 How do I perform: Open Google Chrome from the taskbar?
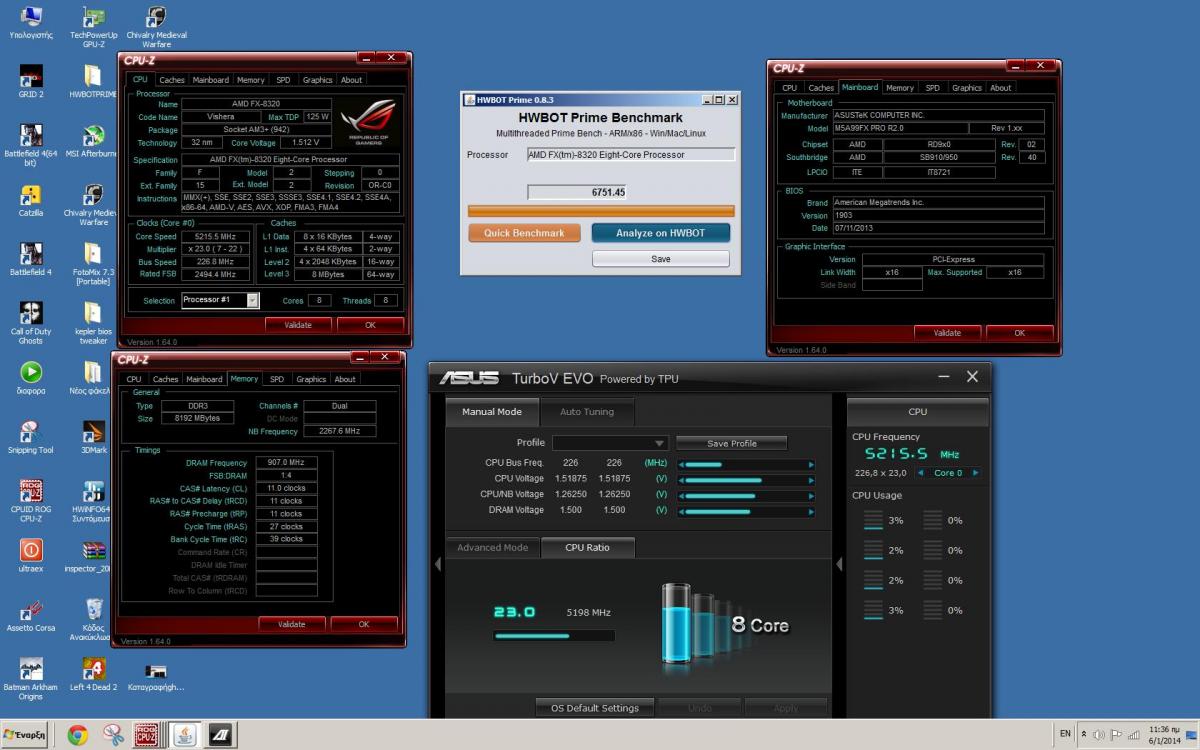77,735
